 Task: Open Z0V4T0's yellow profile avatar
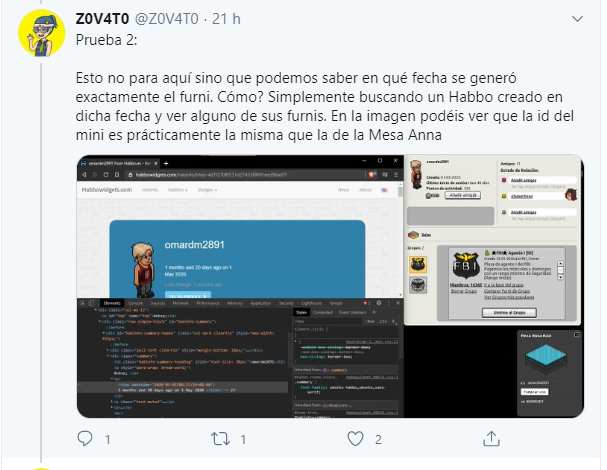point(41,33)
